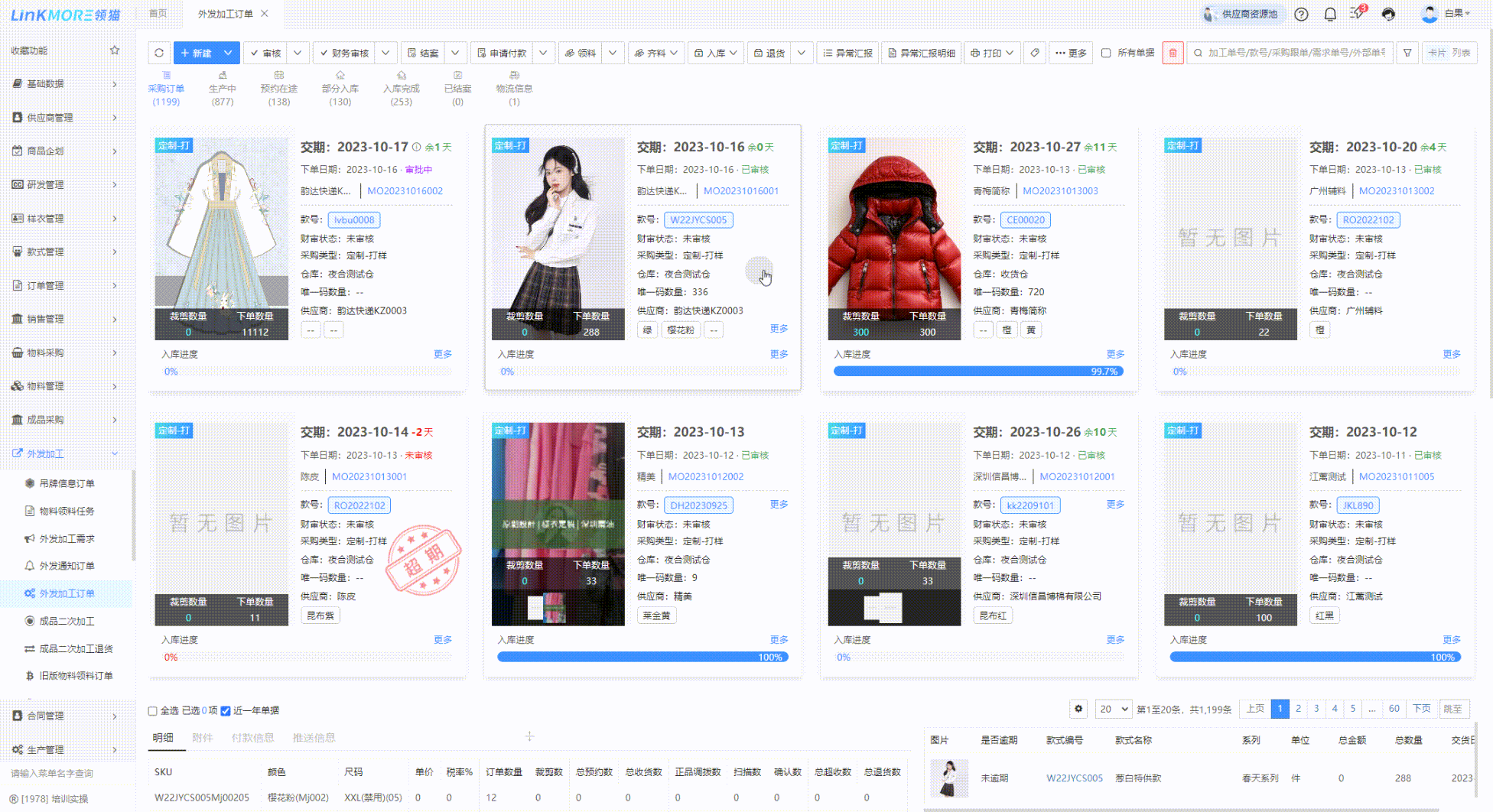Expand 供应商管理 sidebar menu
Image resolution: width=1493 pixels, height=812 pixels.
click(x=66, y=117)
